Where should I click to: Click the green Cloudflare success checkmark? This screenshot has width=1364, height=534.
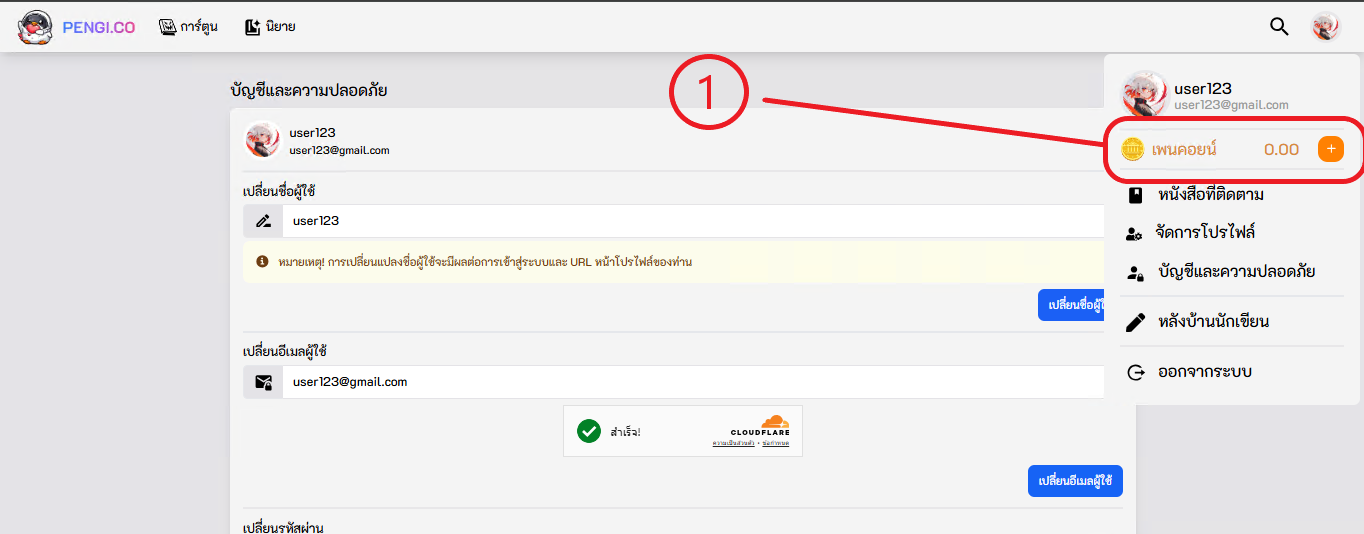click(589, 431)
